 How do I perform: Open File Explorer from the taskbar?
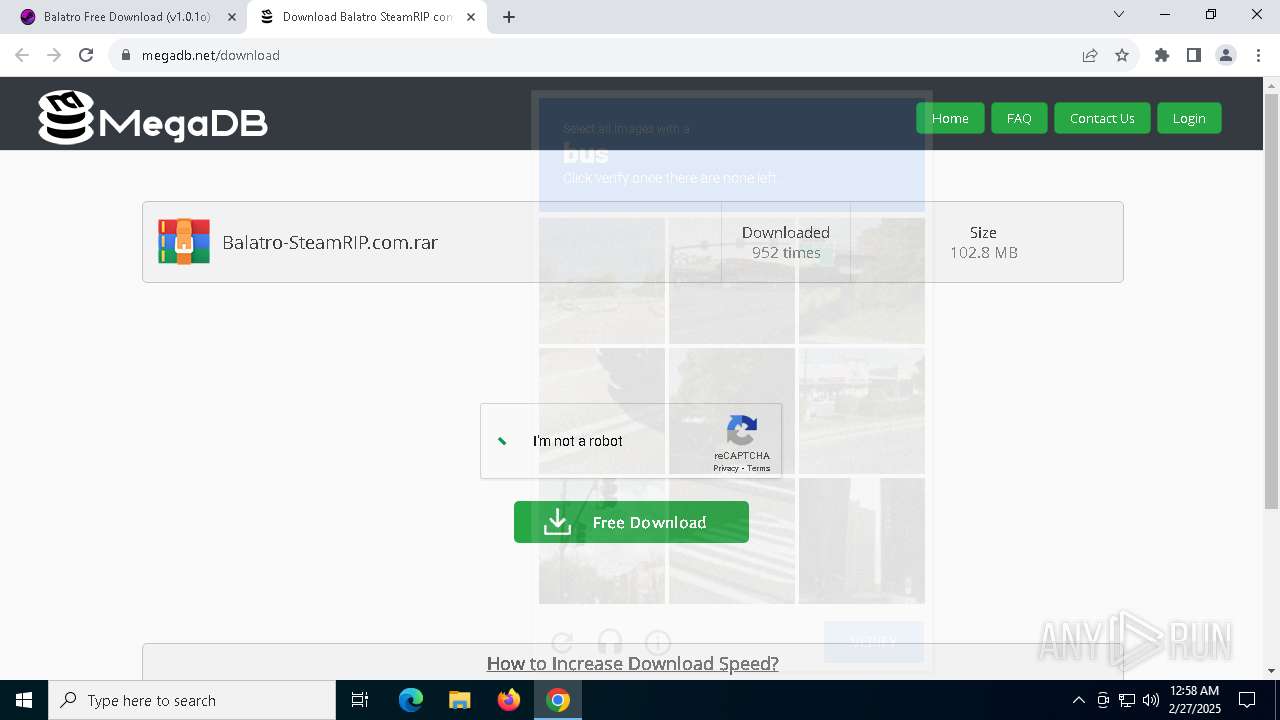pyautogui.click(x=459, y=700)
